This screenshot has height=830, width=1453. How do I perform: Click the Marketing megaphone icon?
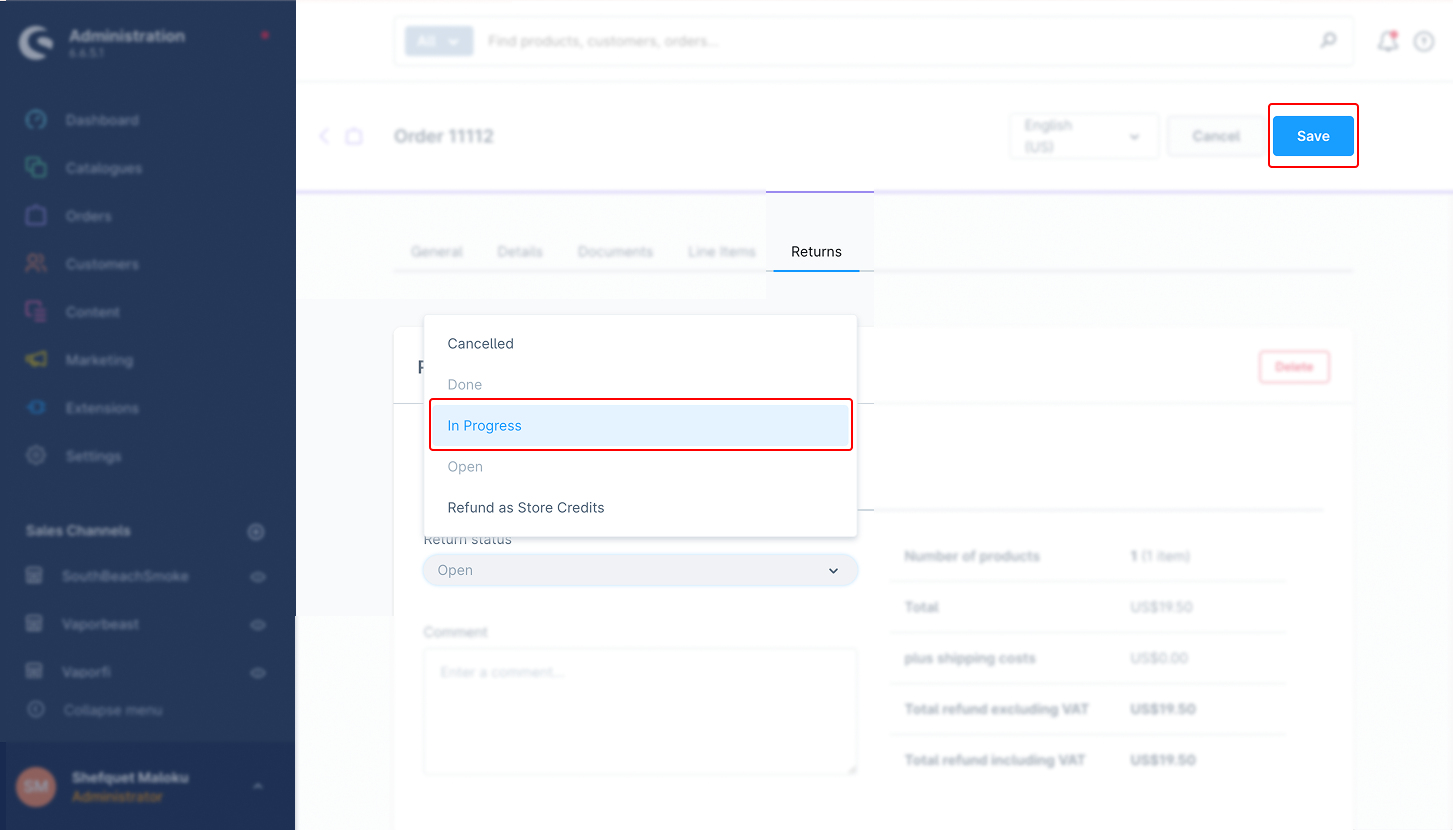36,360
